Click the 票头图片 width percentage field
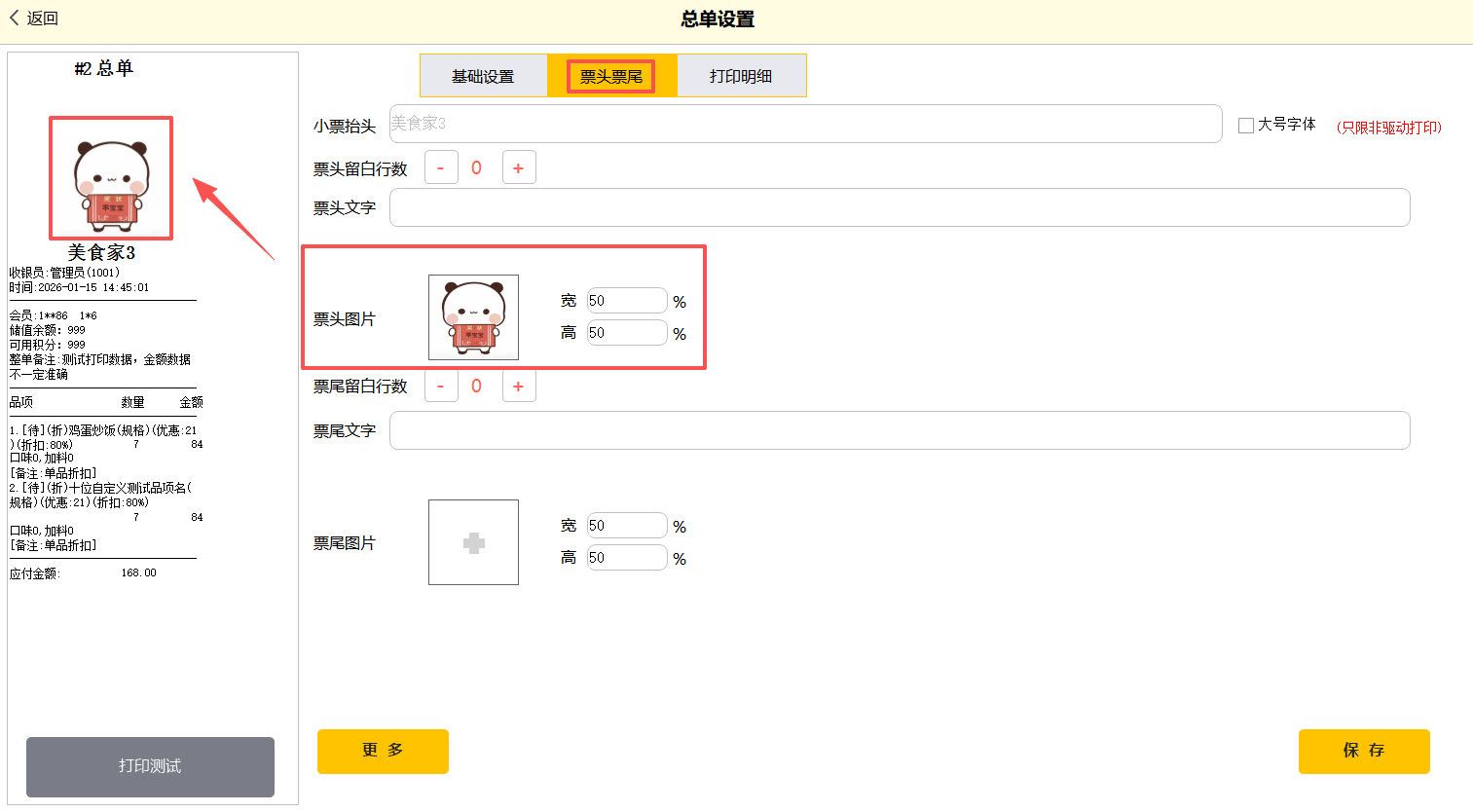This screenshot has width=1473, height=812. click(627, 301)
